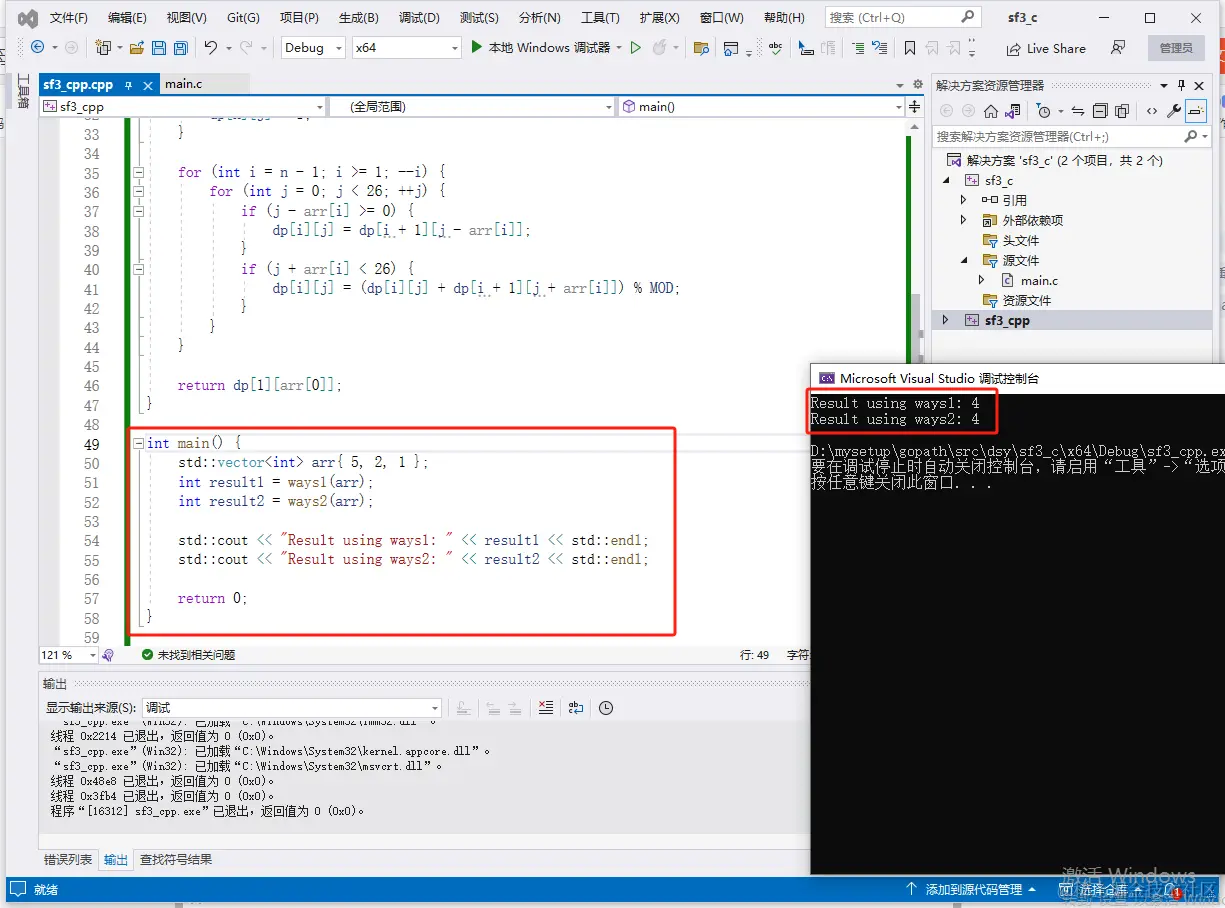Click the editor split window handle
The width and height of the screenshot is (1225, 908).
tap(914, 106)
